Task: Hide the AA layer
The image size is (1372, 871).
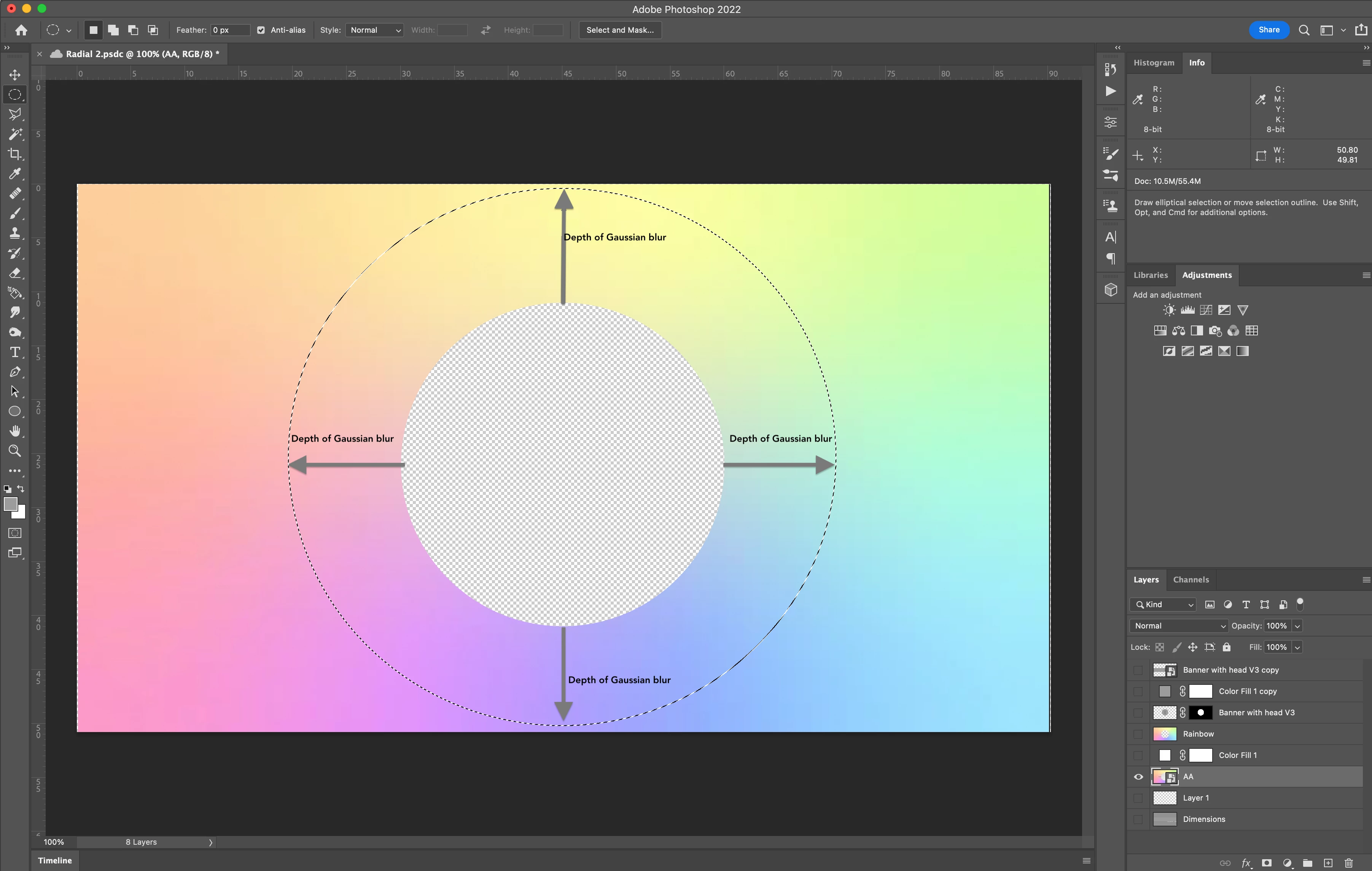Action: pos(1138,777)
